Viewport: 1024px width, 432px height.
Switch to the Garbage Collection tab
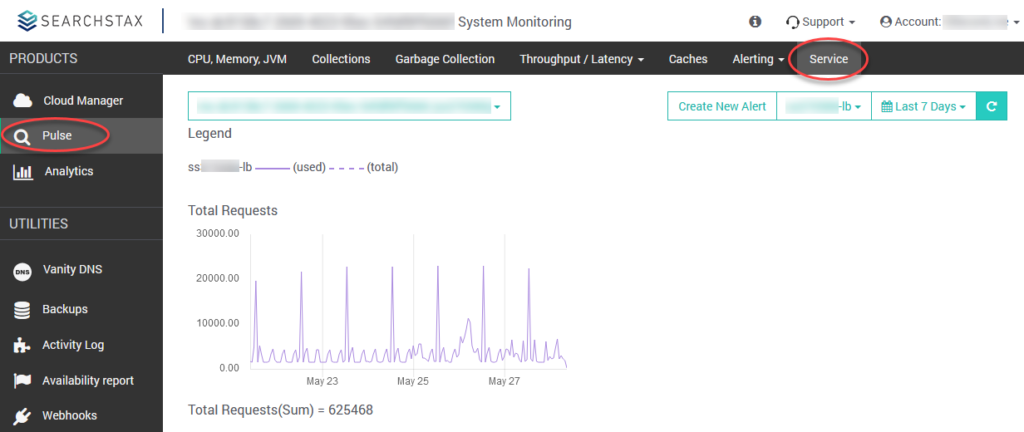445,59
